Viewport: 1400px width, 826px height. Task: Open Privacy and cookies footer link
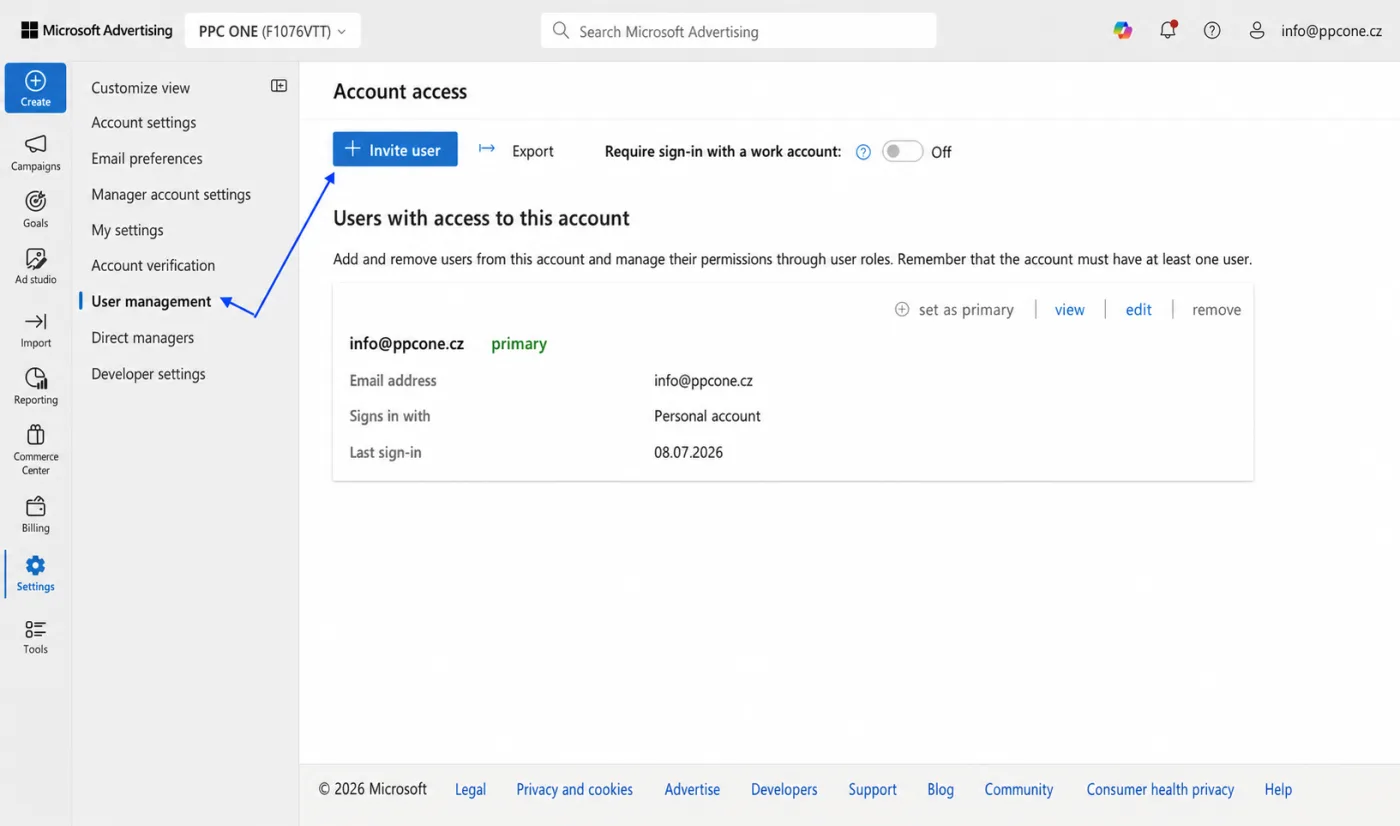[x=574, y=789]
